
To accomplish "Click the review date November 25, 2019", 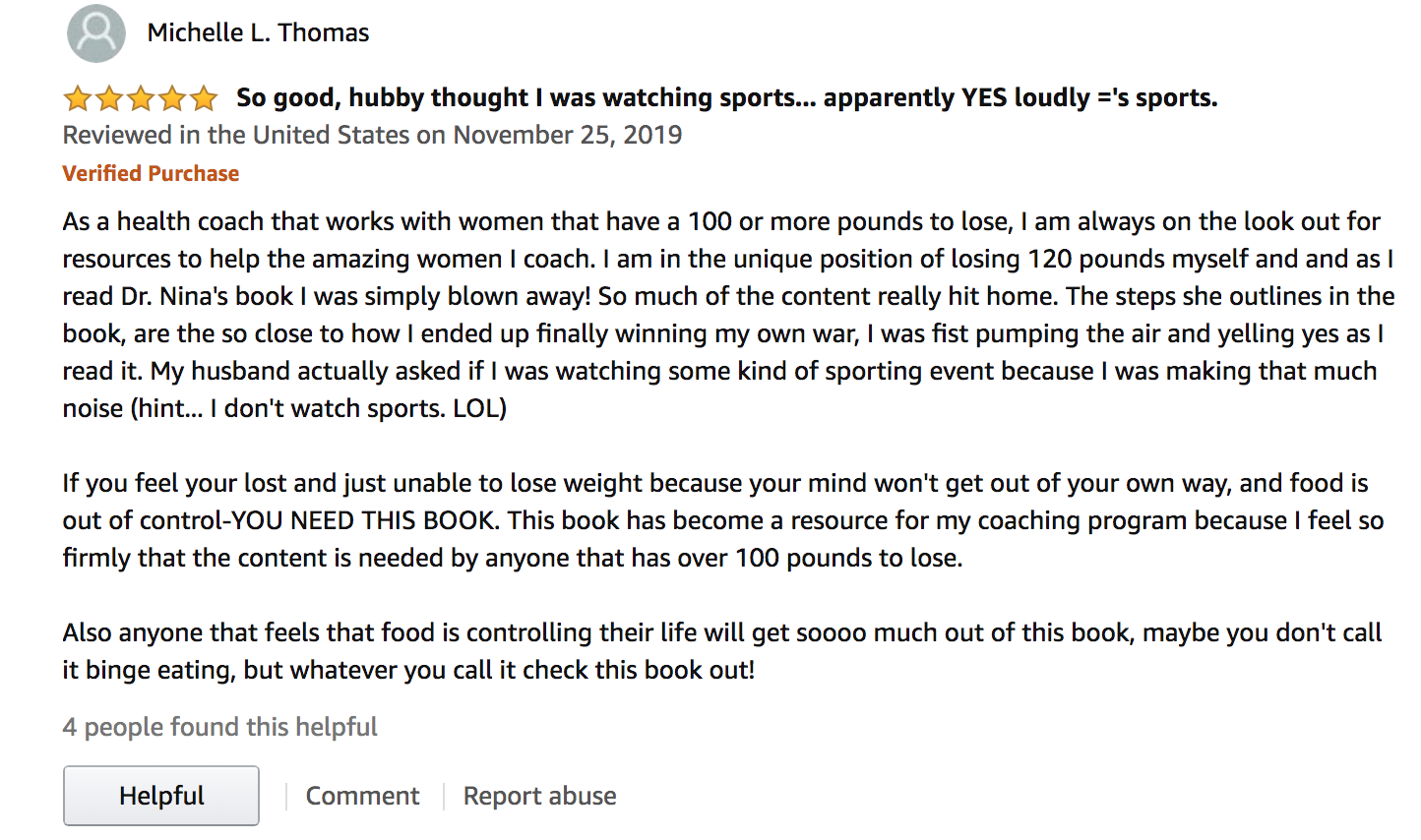I will click(x=568, y=135).
